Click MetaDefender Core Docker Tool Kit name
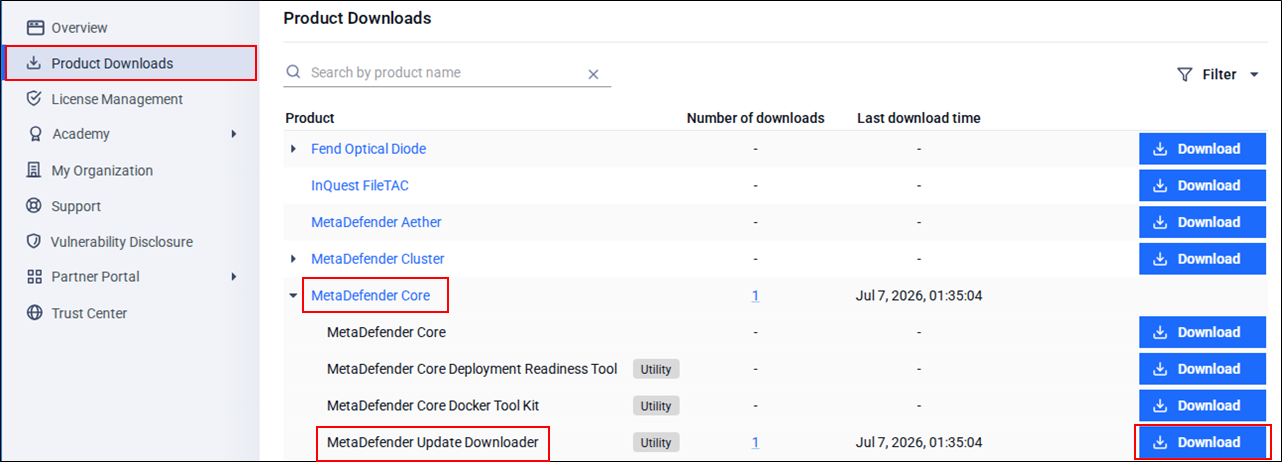This screenshot has height=462, width=1282. point(434,406)
